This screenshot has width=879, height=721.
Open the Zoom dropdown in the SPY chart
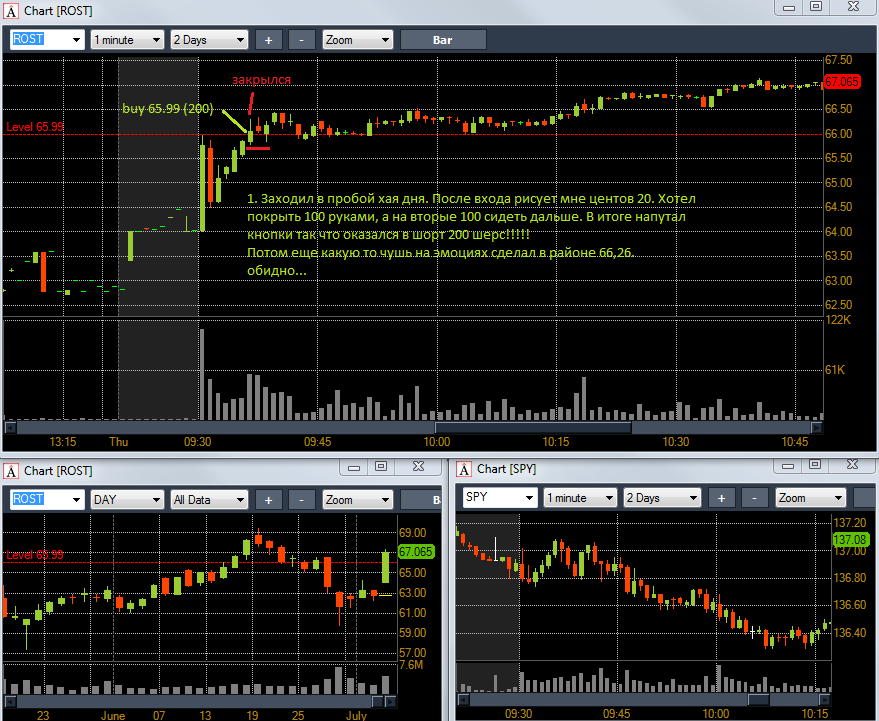[811, 498]
